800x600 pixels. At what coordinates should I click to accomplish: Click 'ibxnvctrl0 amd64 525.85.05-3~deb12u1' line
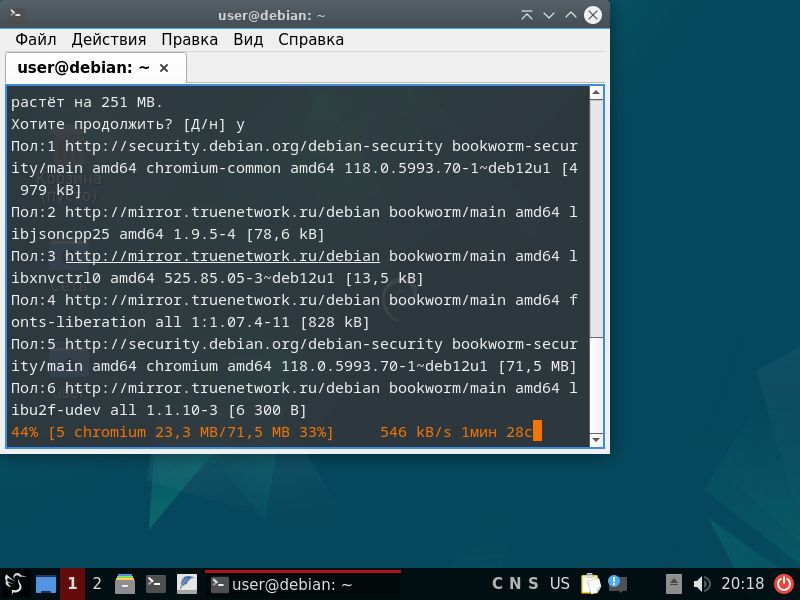pos(217,279)
